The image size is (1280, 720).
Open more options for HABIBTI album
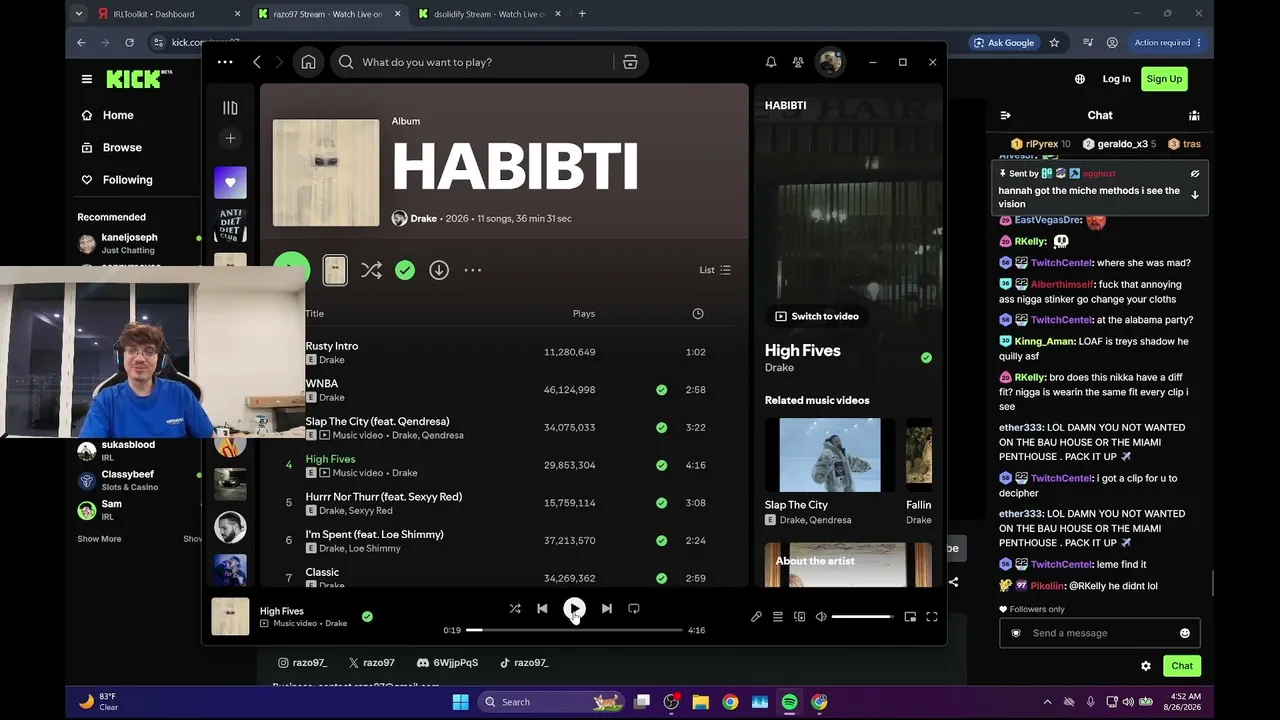click(473, 270)
